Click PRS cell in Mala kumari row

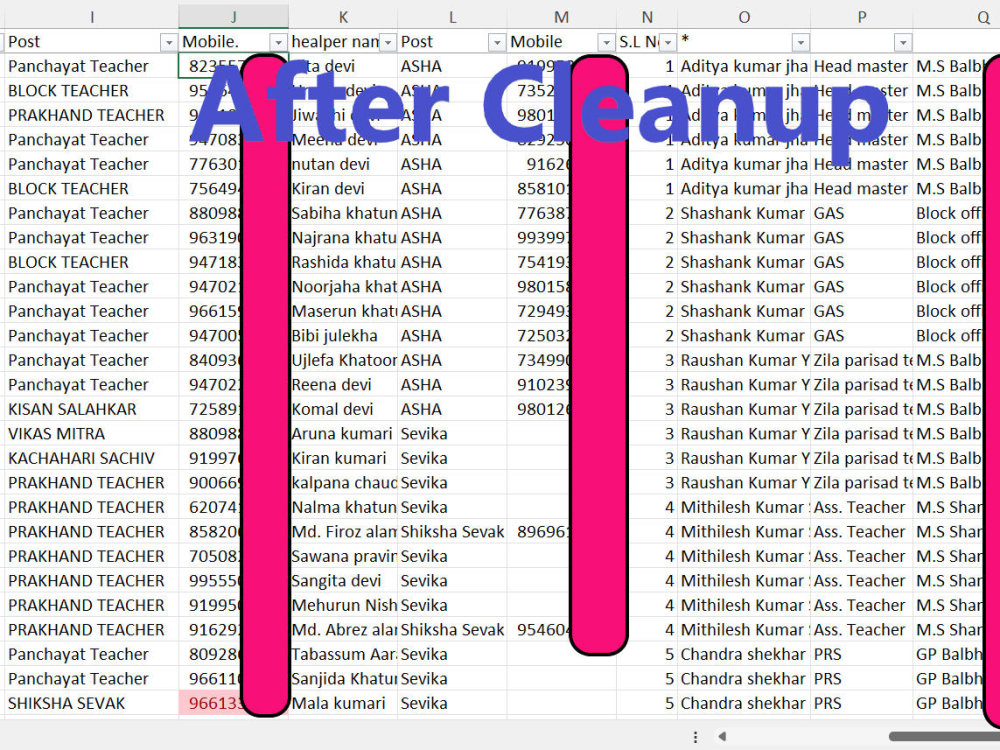point(862,703)
